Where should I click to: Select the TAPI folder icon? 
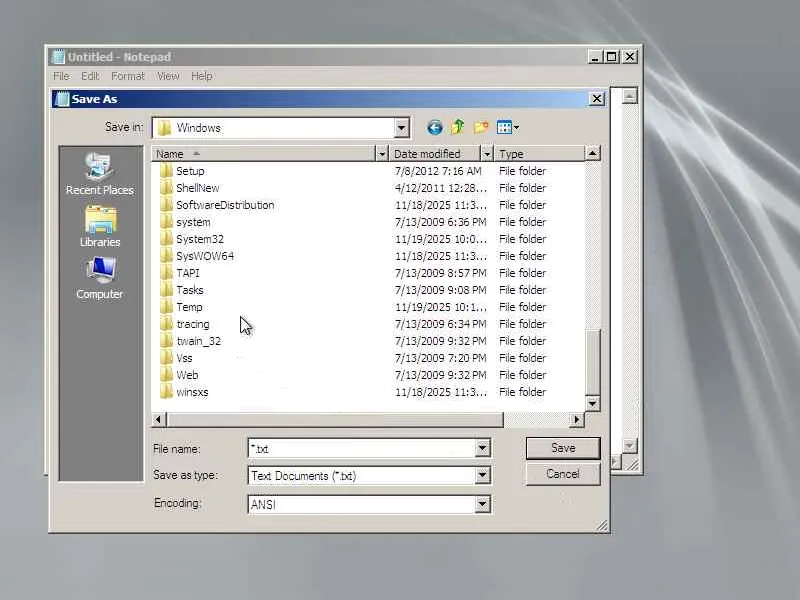click(x=166, y=273)
